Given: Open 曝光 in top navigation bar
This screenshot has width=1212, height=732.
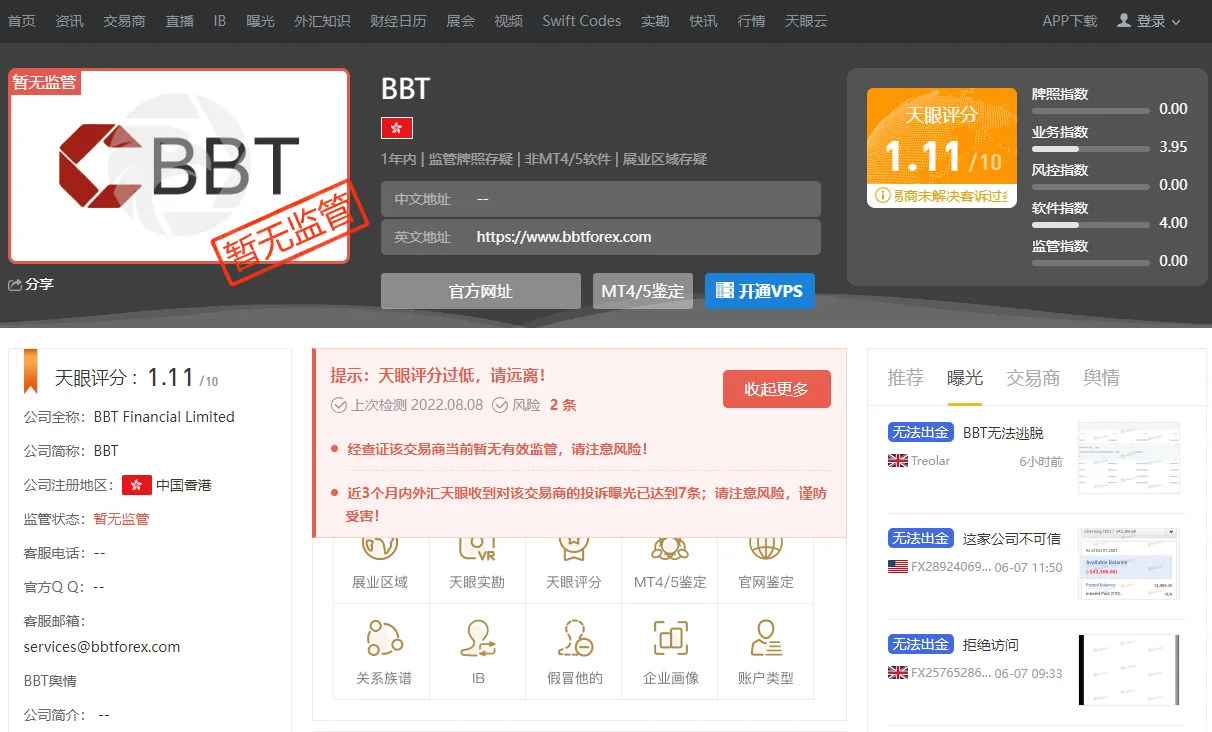Looking at the screenshot, I should [260, 21].
